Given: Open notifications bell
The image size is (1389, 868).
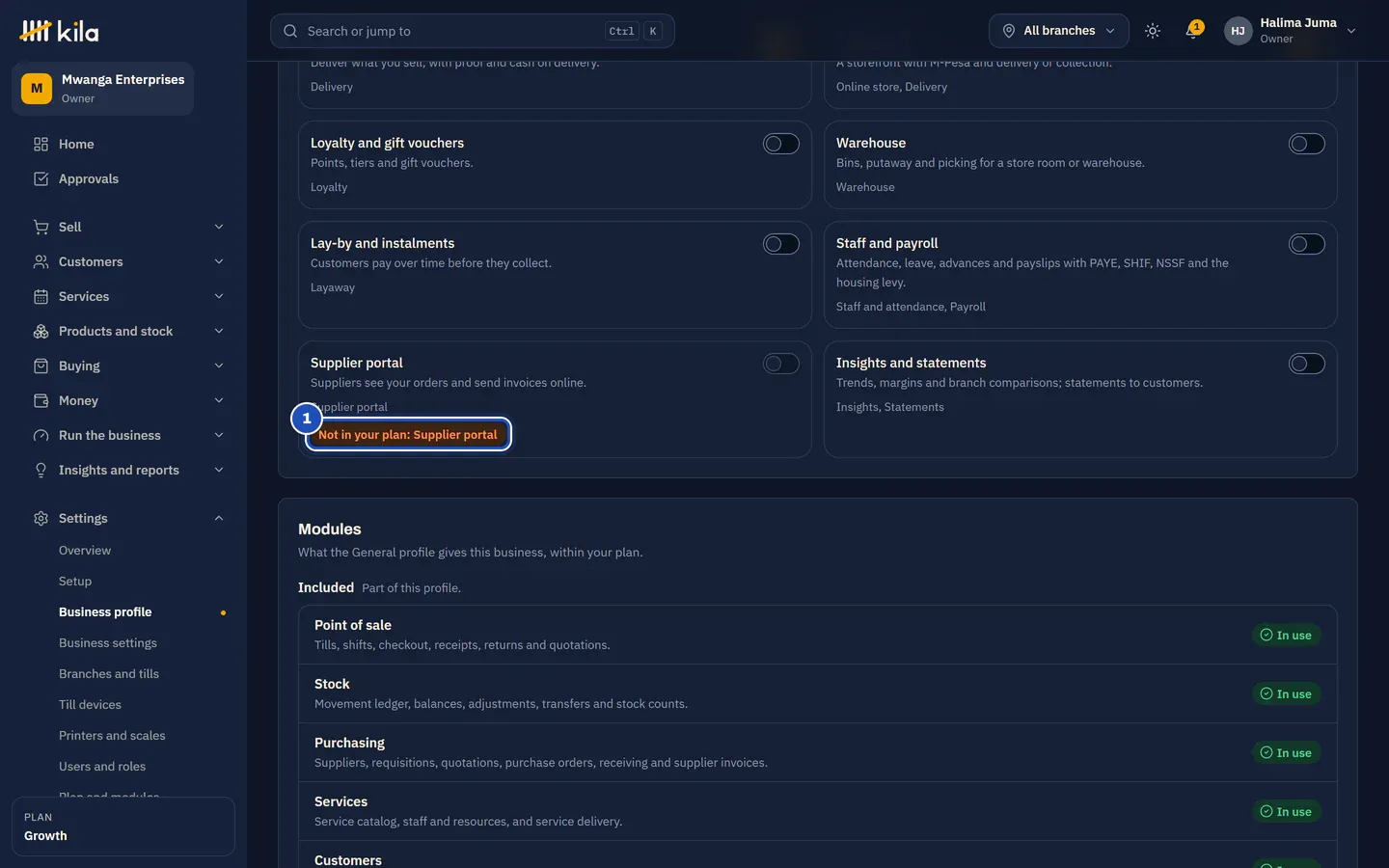Looking at the screenshot, I should pyautogui.click(x=1193, y=31).
